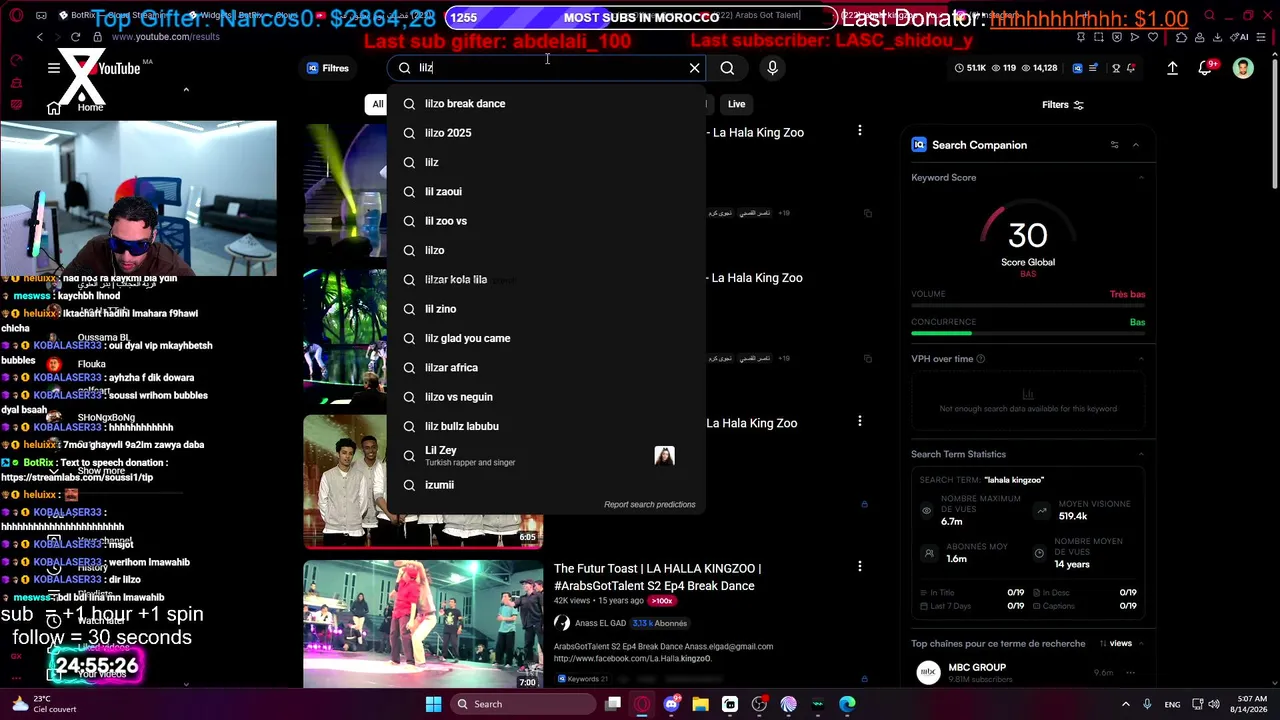Select "lilzar africa" from suggestions
Image resolution: width=1280 pixels, height=720 pixels.
(x=546, y=368)
